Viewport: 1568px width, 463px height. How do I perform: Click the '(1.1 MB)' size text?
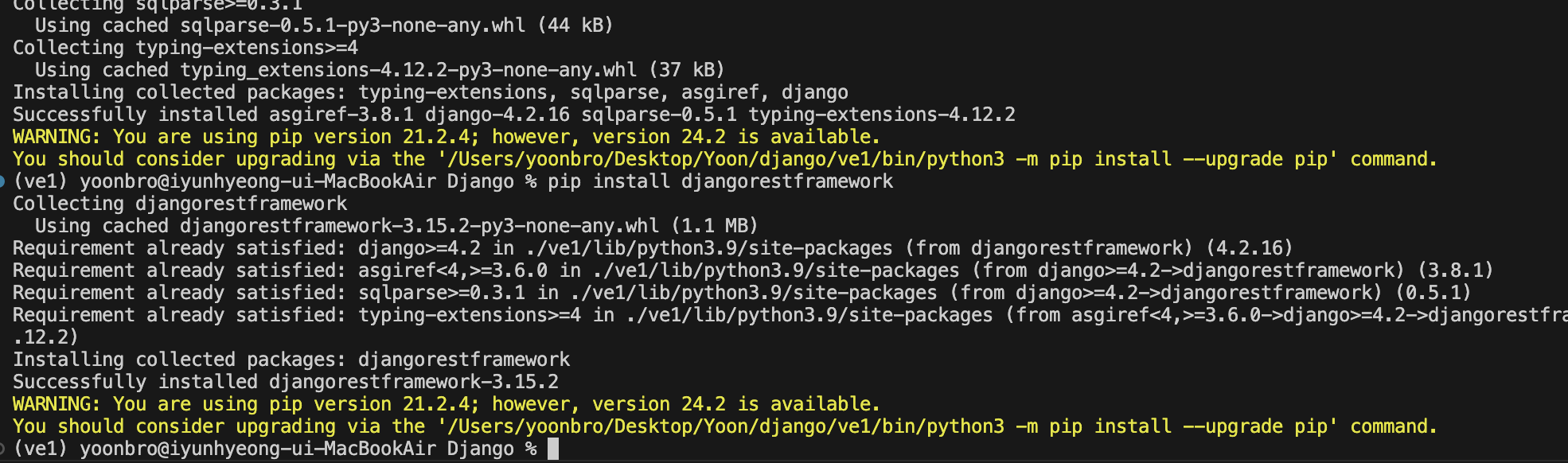coord(715,226)
